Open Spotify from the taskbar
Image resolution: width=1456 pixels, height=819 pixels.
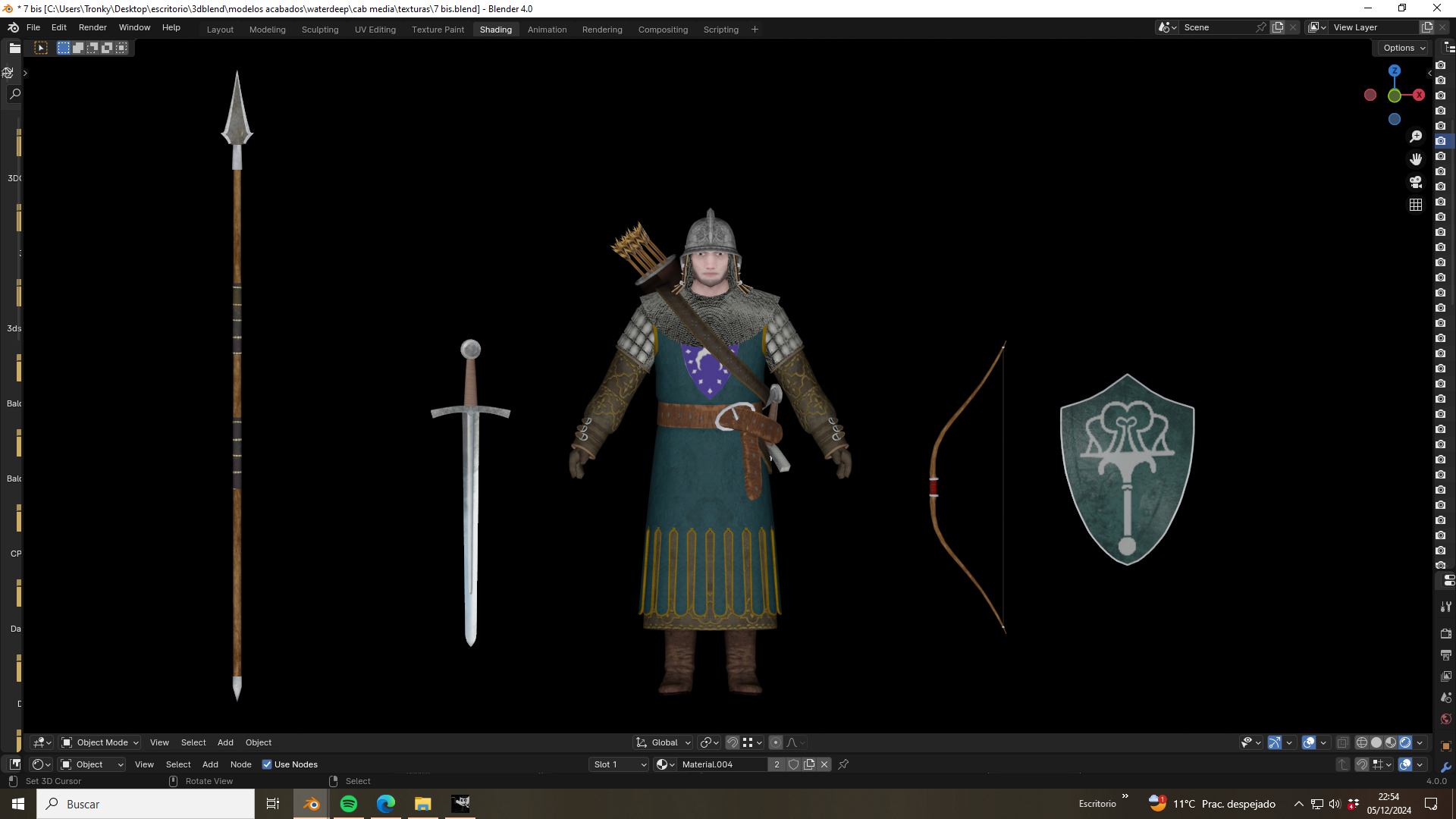(349, 804)
